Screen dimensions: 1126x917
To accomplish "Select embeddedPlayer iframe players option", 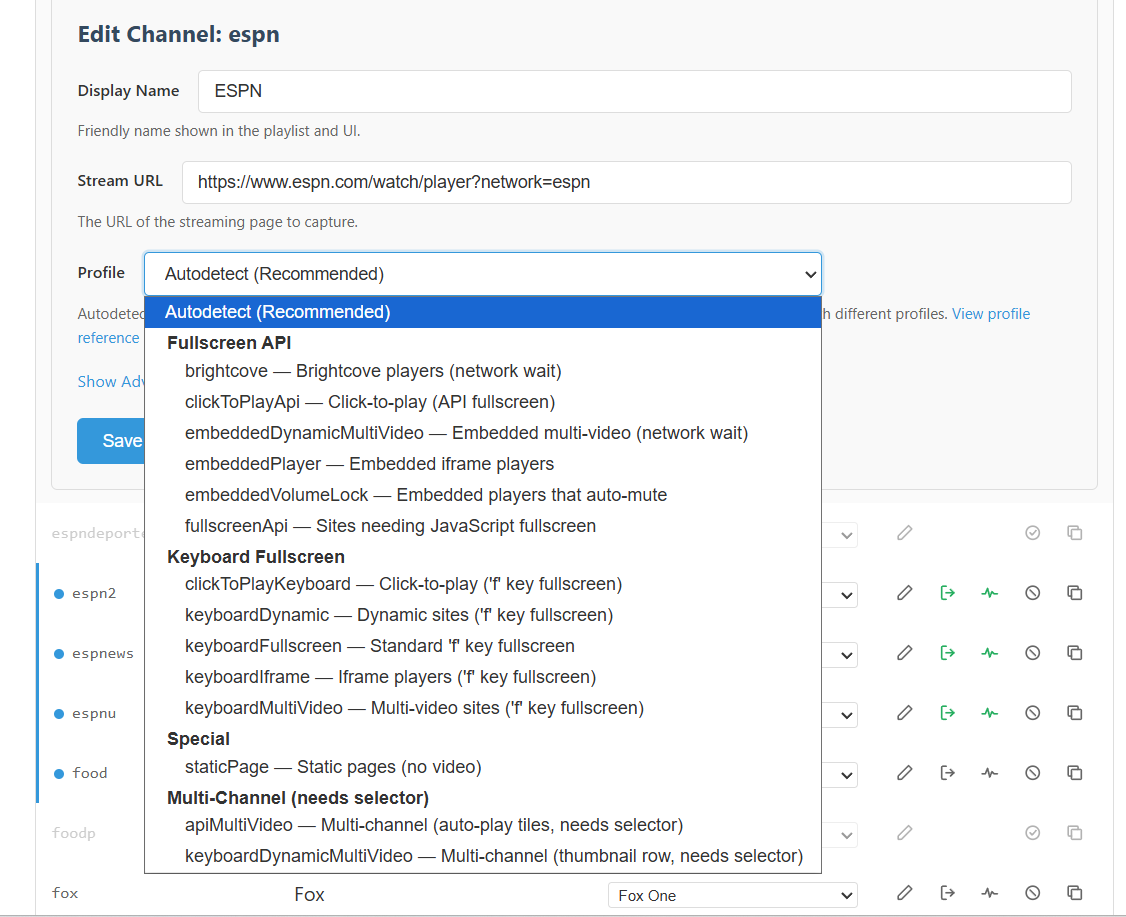I will click(x=483, y=464).
